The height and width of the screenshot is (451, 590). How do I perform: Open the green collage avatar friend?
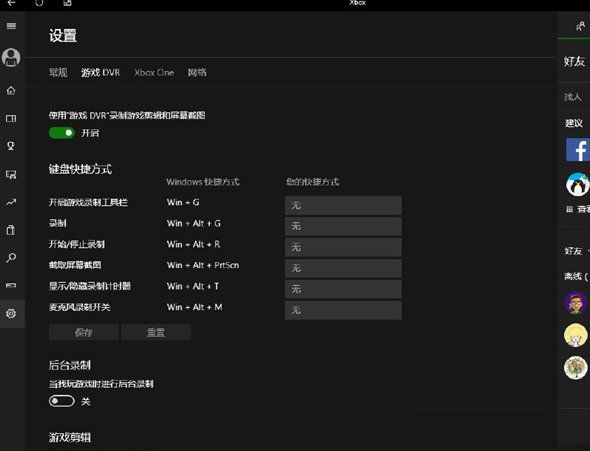(575, 367)
